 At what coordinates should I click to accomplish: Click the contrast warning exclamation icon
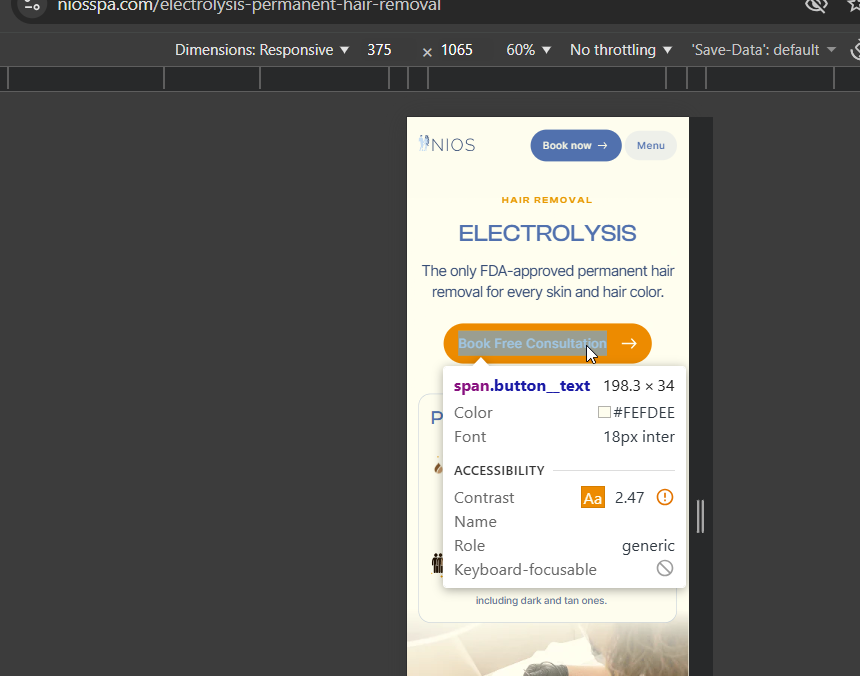click(665, 497)
